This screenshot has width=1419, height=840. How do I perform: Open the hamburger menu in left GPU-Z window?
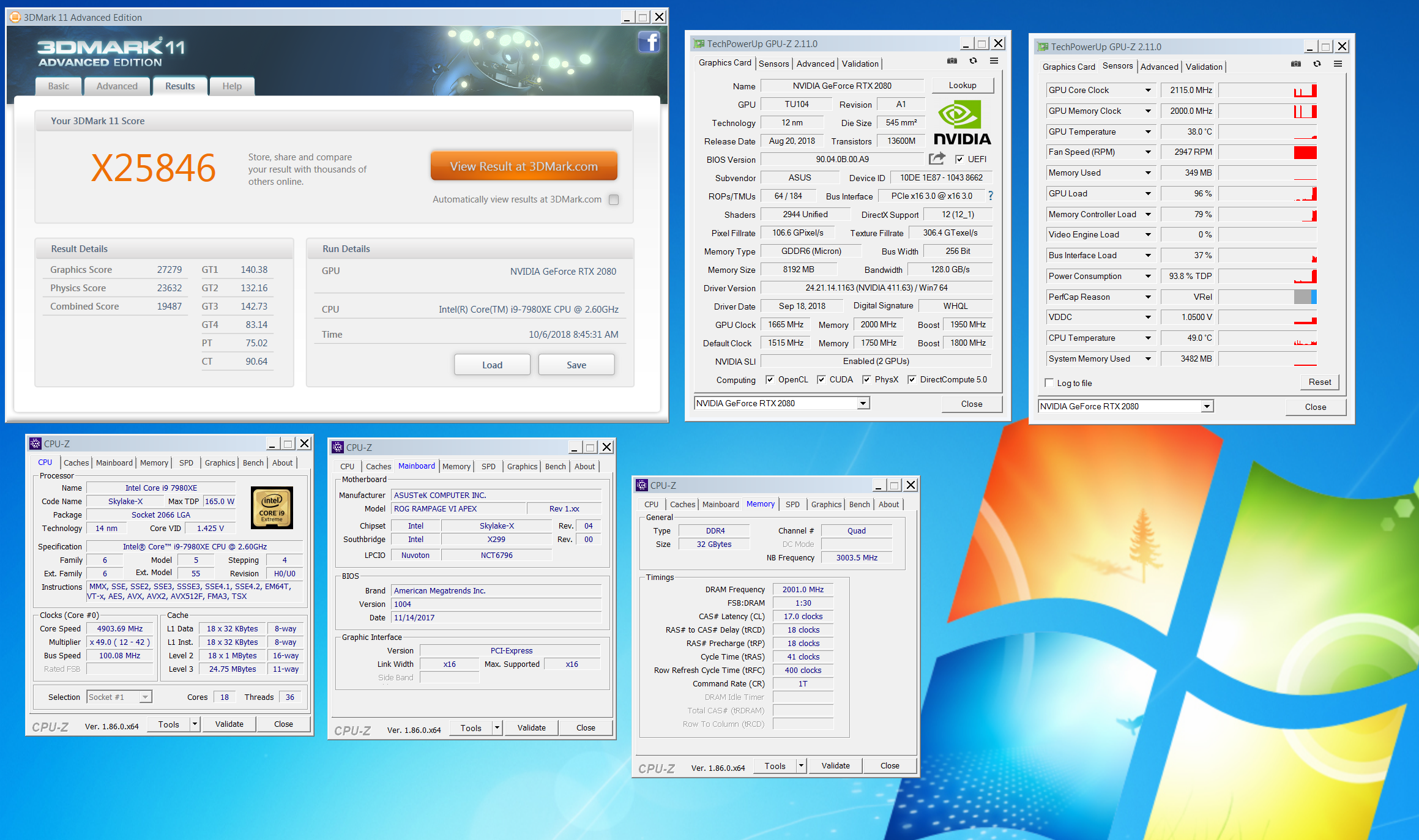pos(994,61)
